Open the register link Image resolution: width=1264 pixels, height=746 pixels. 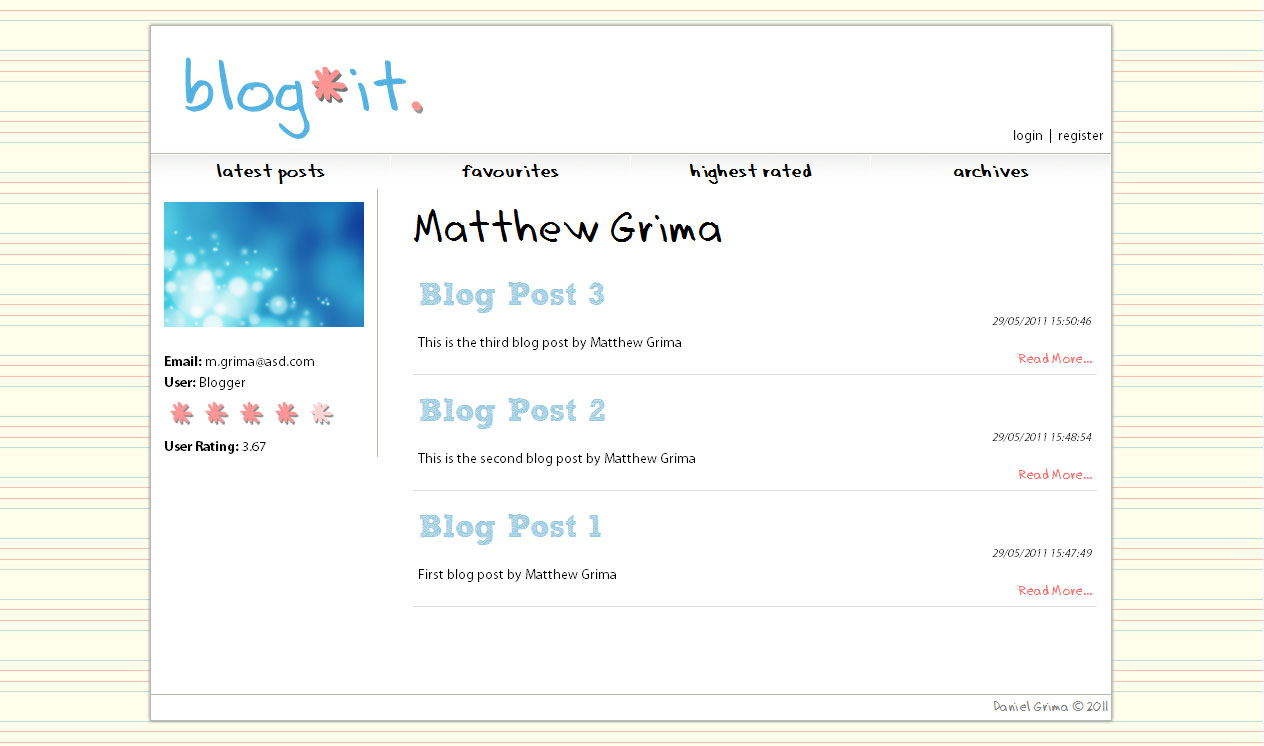click(x=1081, y=136)
